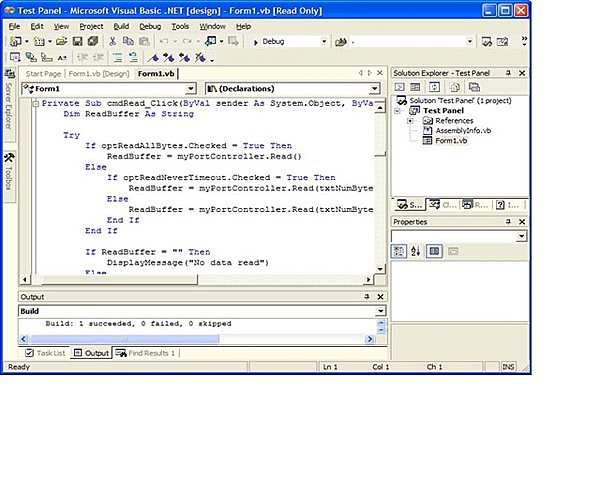Open the Build output source dropdown
The height and width of the screenshot is (480, 600).
click(380, 311)
